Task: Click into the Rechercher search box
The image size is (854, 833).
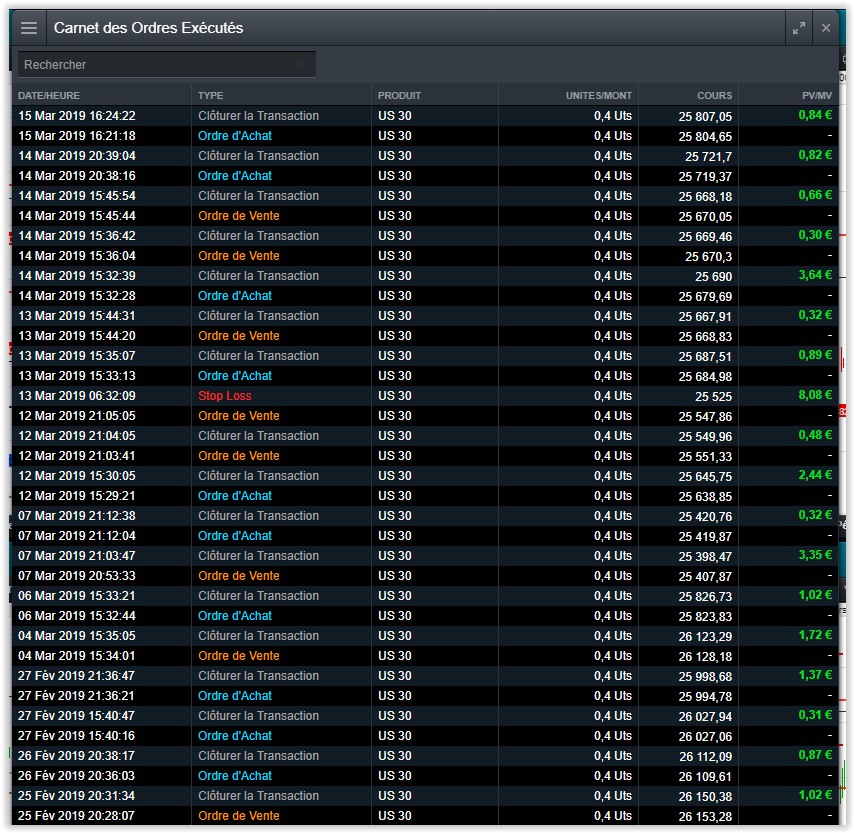Action: point(160,65)
